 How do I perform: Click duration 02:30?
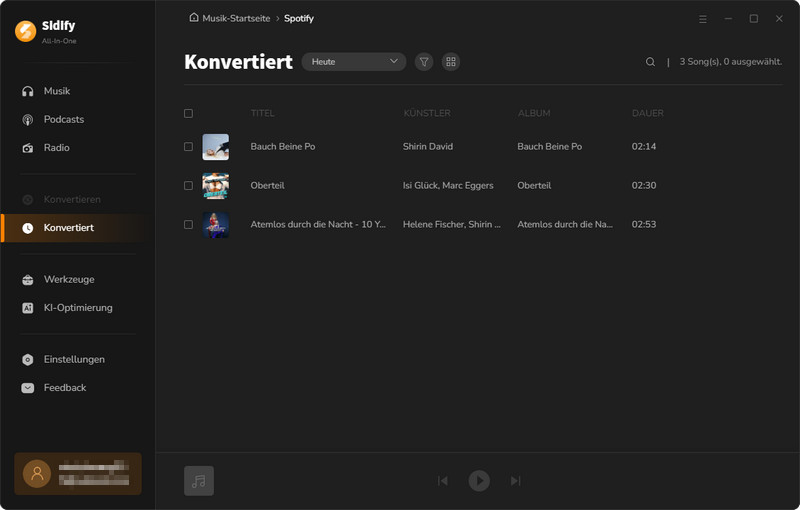pyautogui.click(x=644, y=186)
